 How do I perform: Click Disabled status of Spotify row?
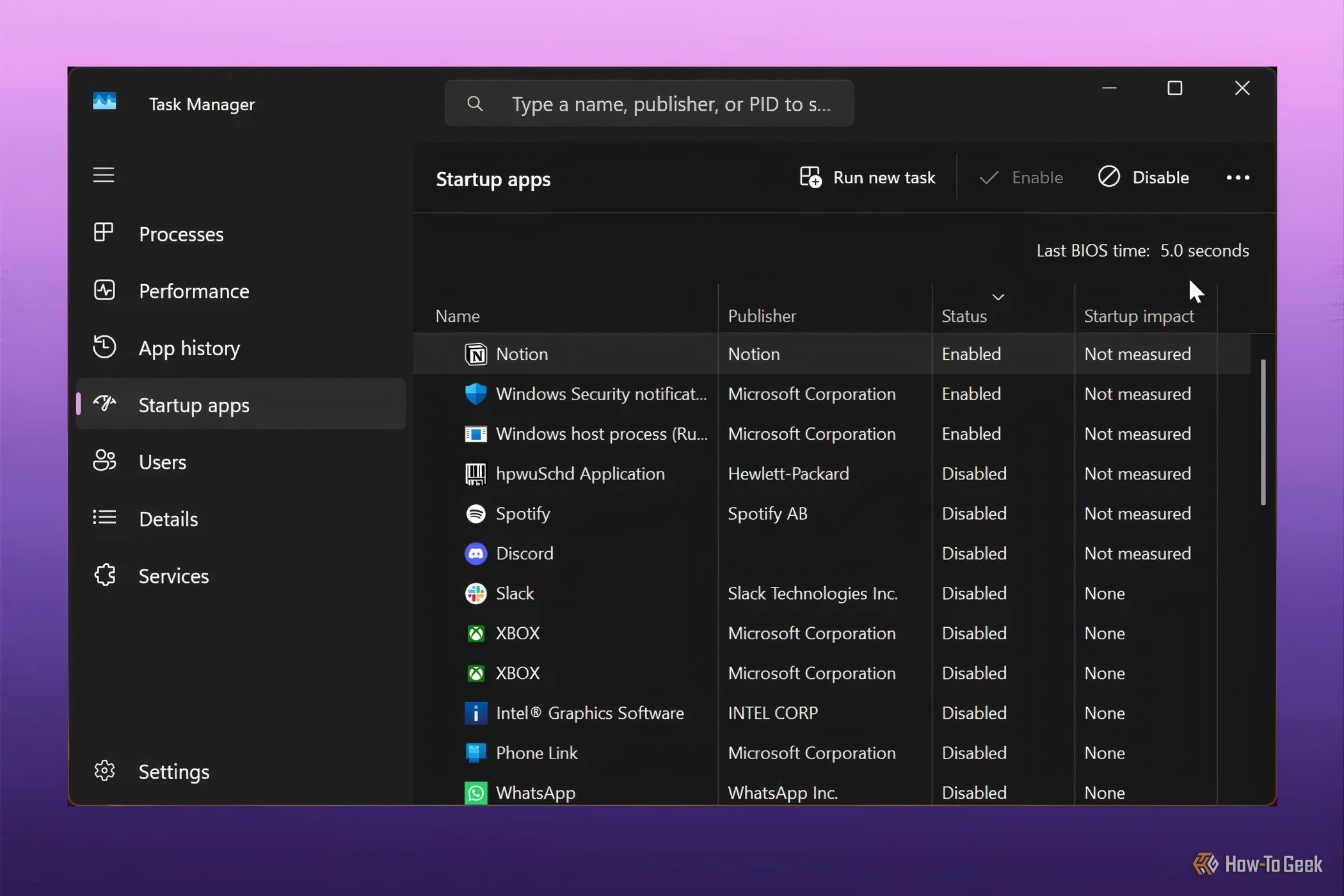point(974,513)
